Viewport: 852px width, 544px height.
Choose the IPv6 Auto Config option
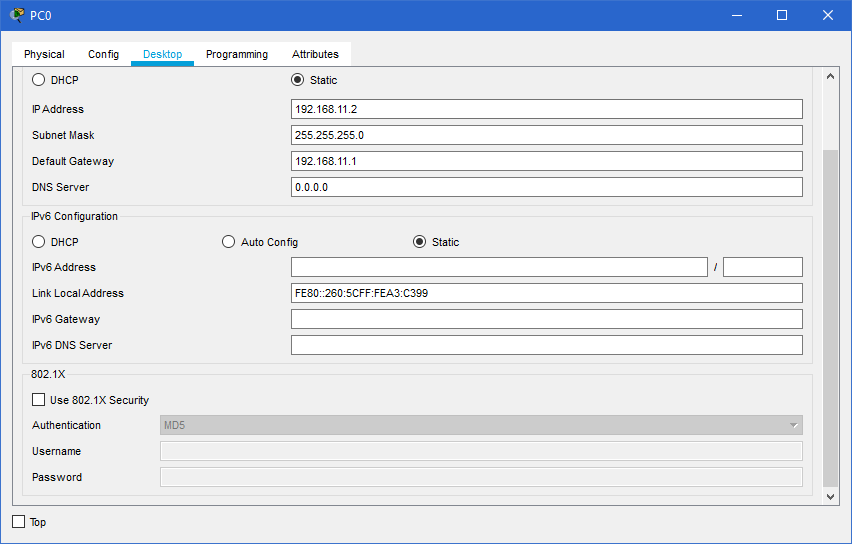point(228,242)
